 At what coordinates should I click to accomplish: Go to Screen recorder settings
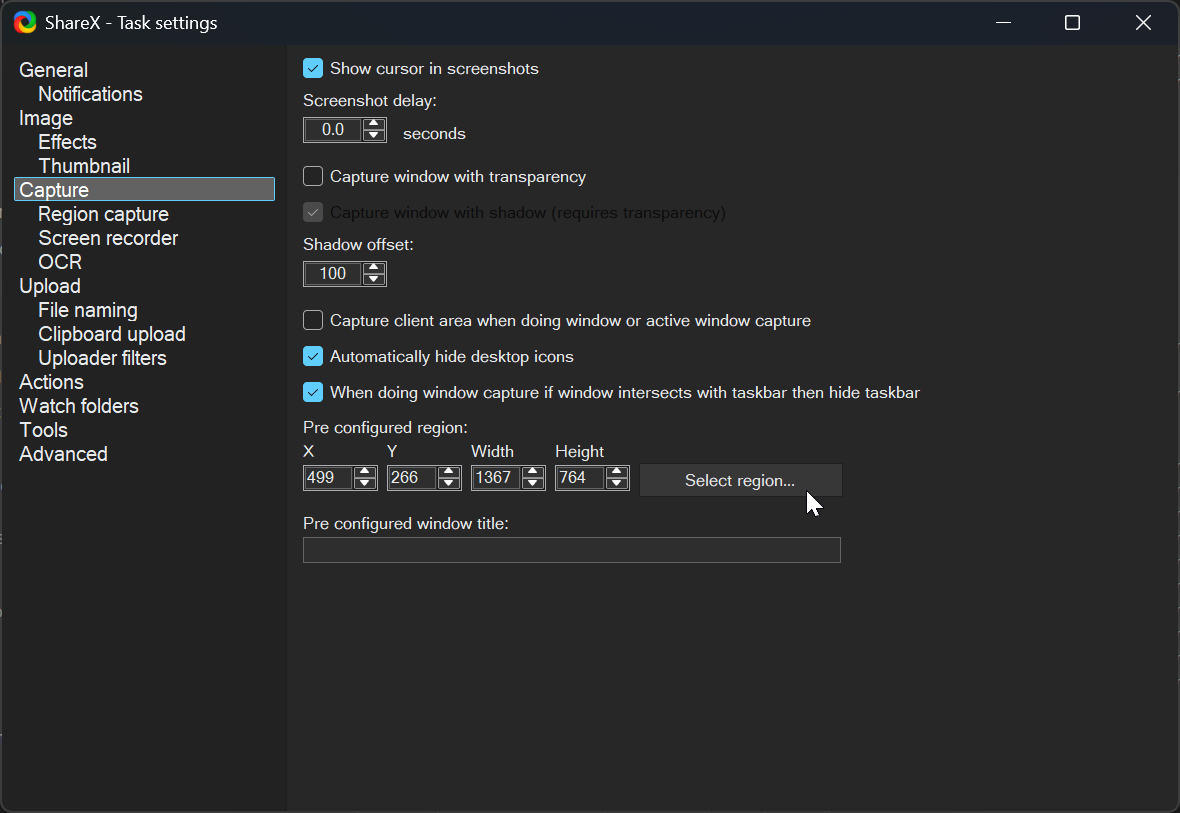point(108,238)
